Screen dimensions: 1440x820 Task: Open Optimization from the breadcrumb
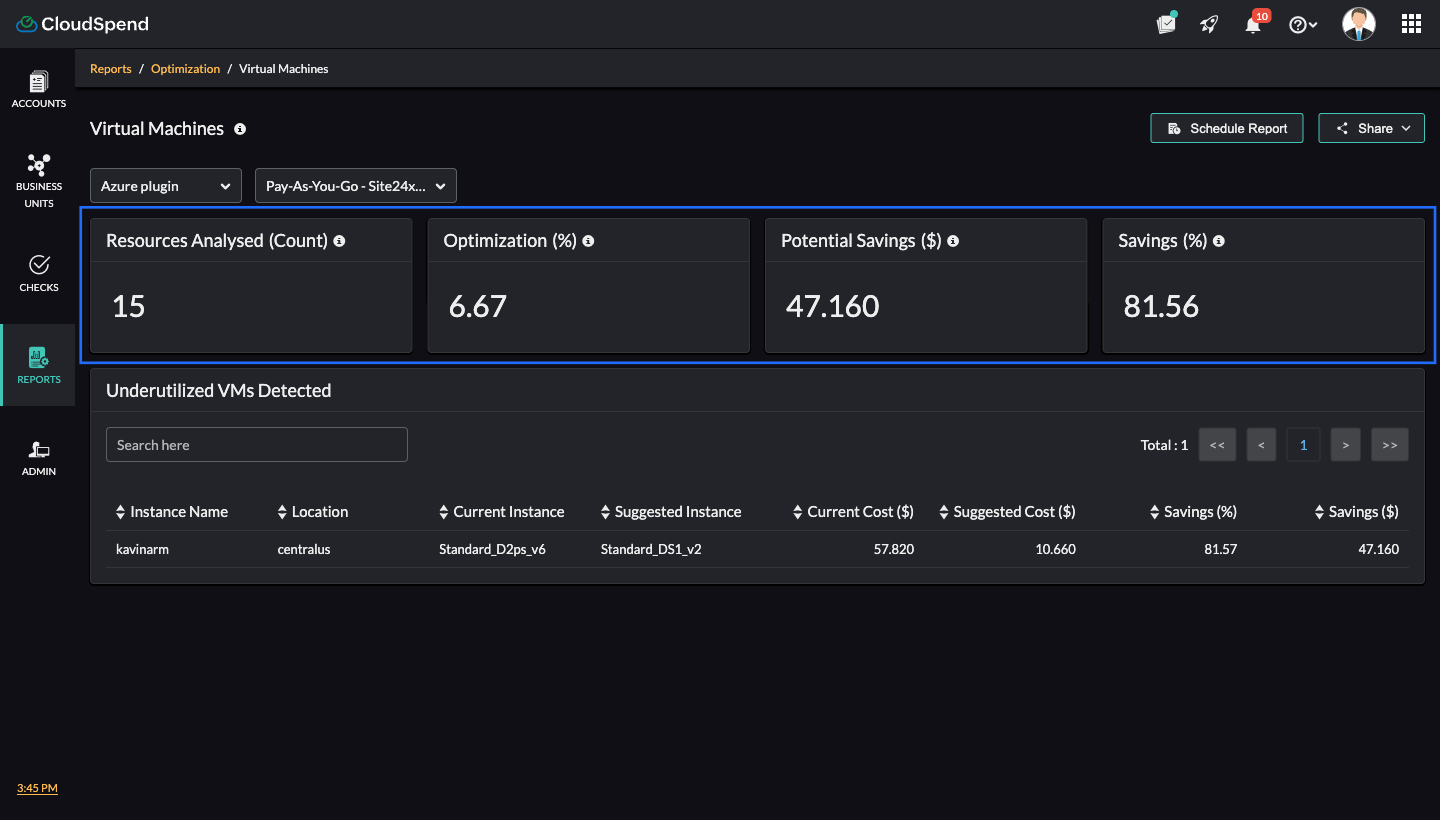tap(185, 68)
